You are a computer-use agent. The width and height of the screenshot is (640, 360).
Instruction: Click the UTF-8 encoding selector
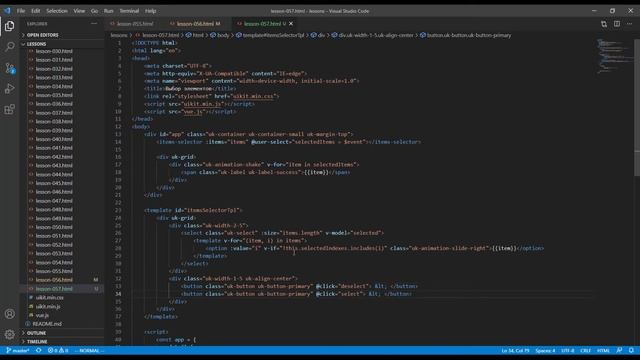567,351
